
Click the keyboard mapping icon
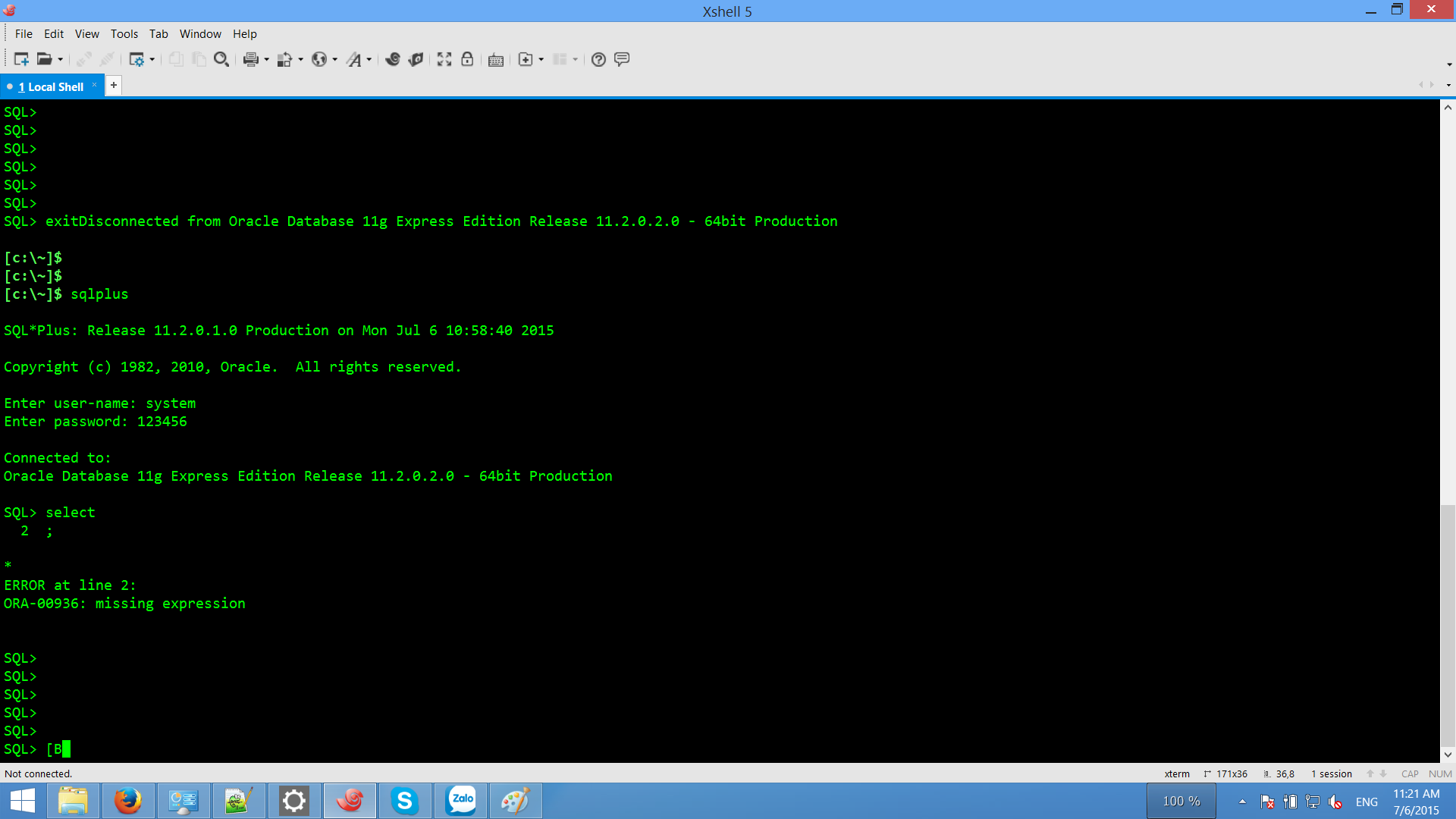(496, 60)
